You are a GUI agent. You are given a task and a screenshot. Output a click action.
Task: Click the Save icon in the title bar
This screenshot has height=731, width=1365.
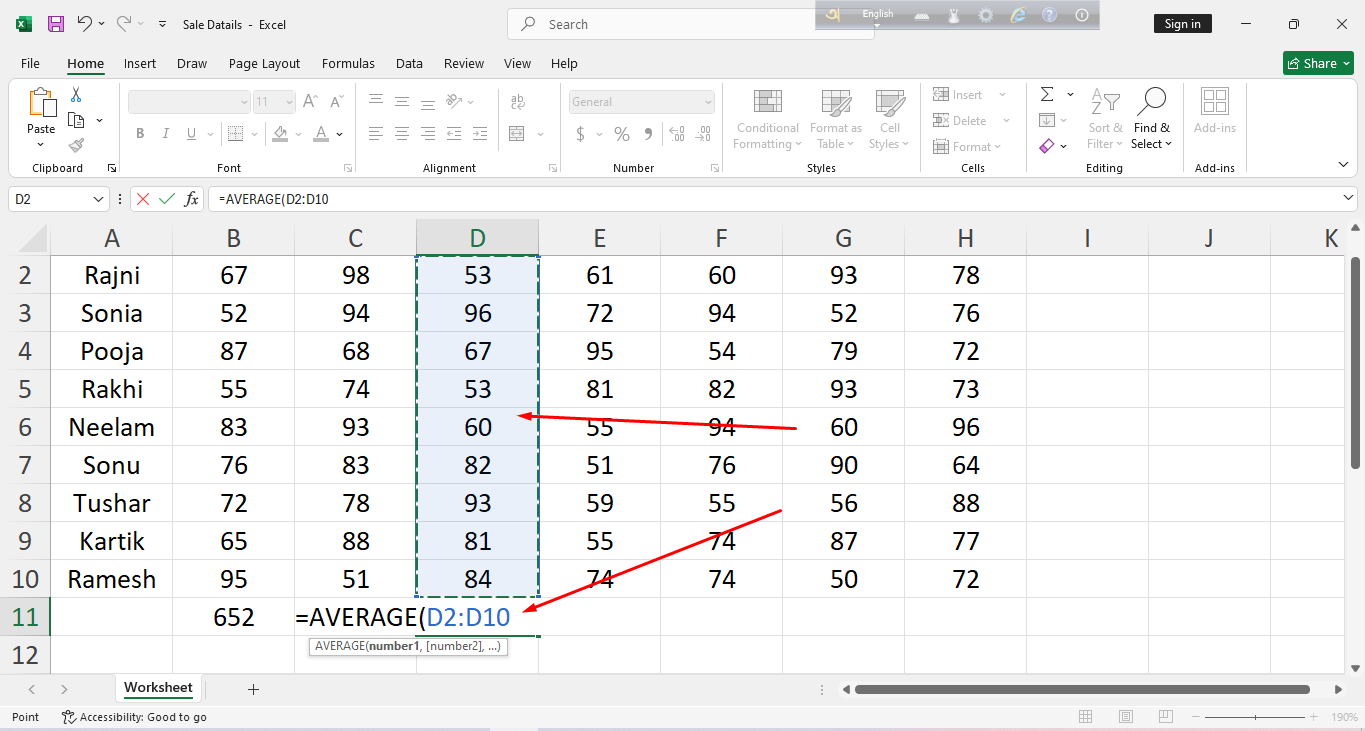(56, 24)
